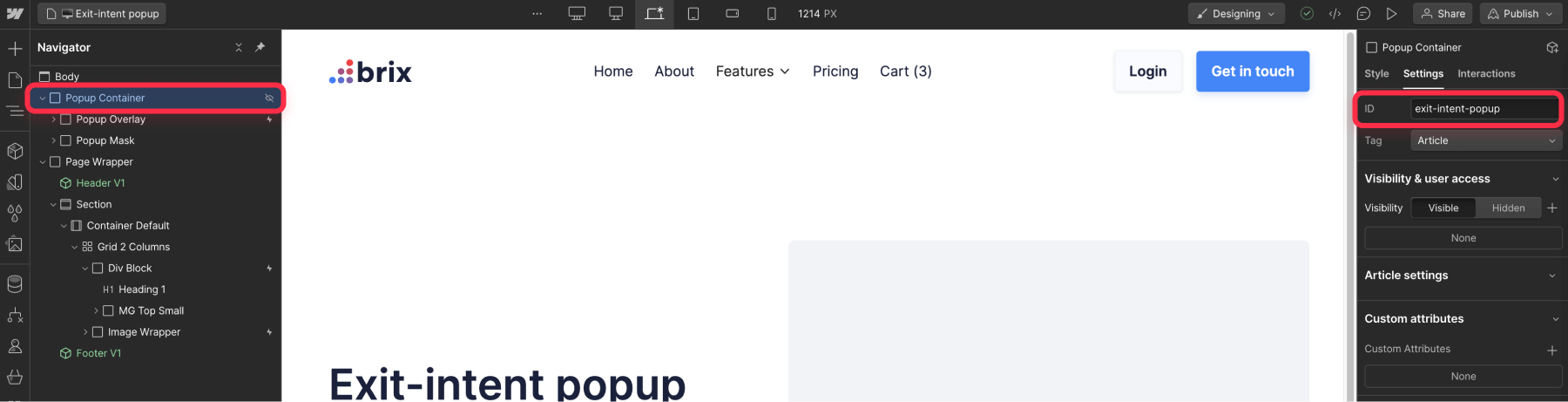Click Cart (3) in navbar
1568x402 pixels.
coord(906,72)
